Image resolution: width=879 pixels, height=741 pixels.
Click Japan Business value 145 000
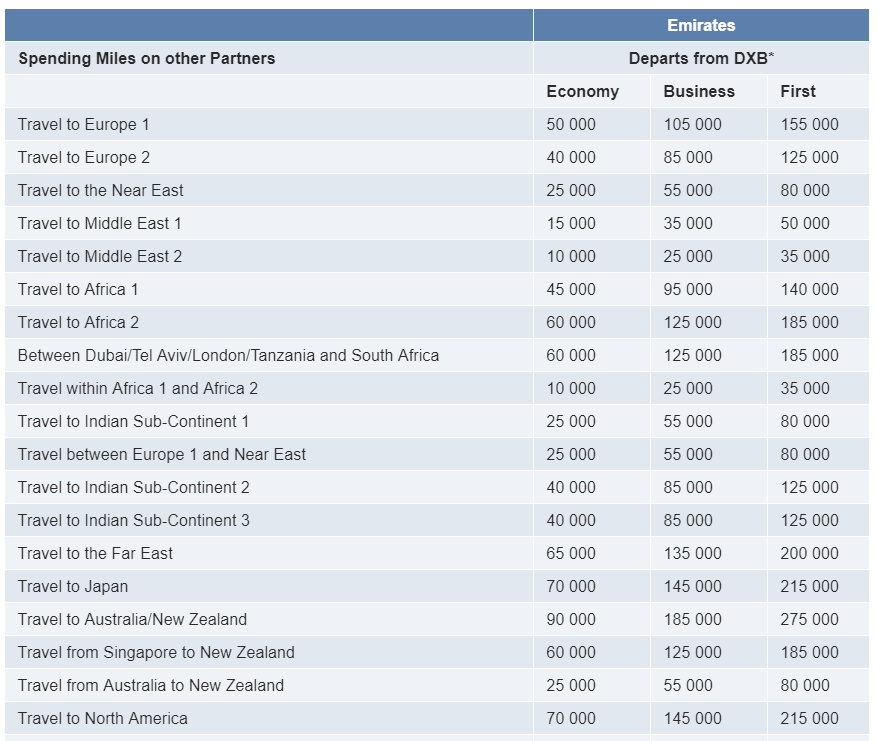pyautogui.click(x=692, y=587)
